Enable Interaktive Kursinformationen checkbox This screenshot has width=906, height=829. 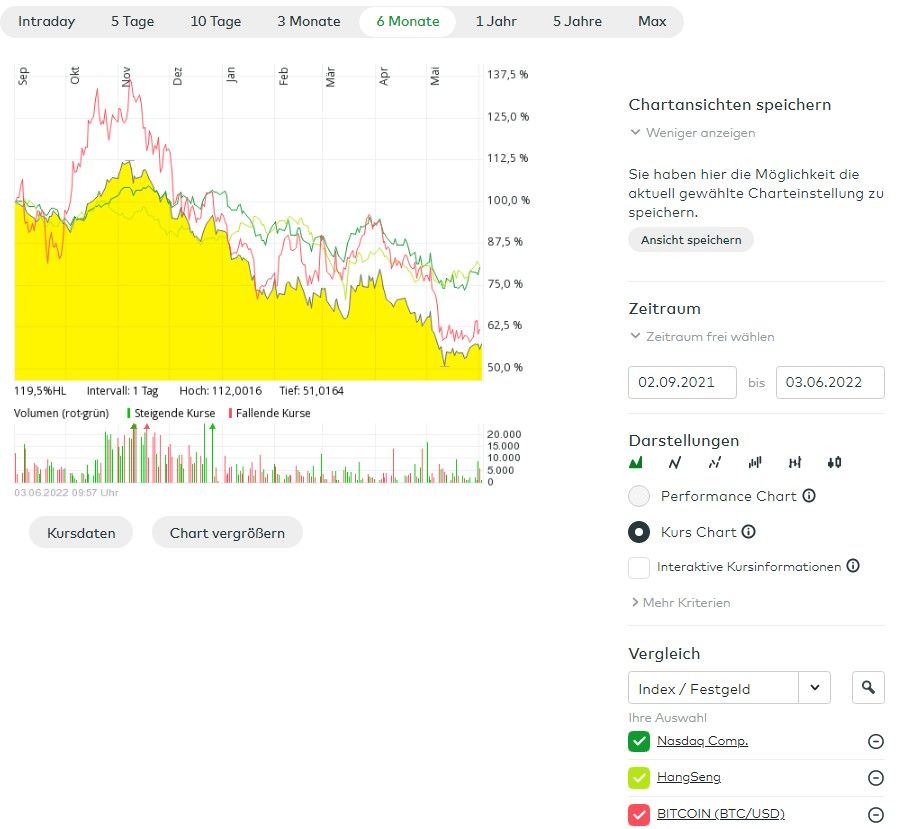pos(639,567)
